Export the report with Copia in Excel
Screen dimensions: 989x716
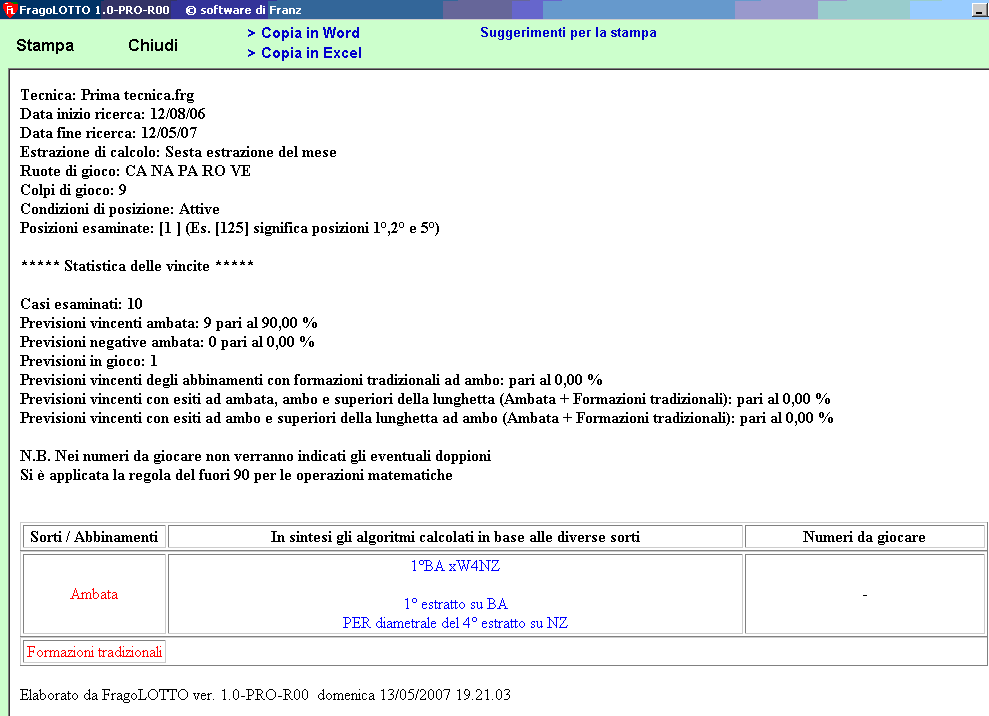point(305,53)
